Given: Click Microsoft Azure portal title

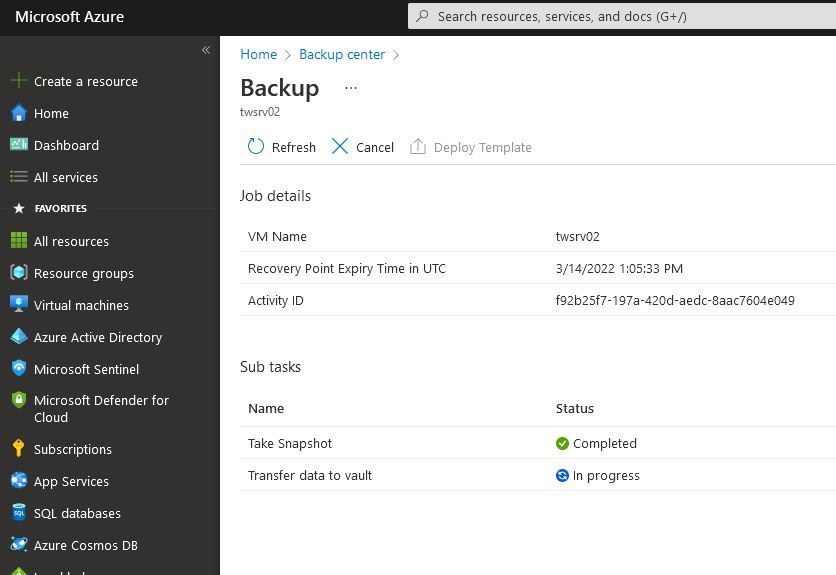Looking at the screenshot, I should [x=69, y=17].
